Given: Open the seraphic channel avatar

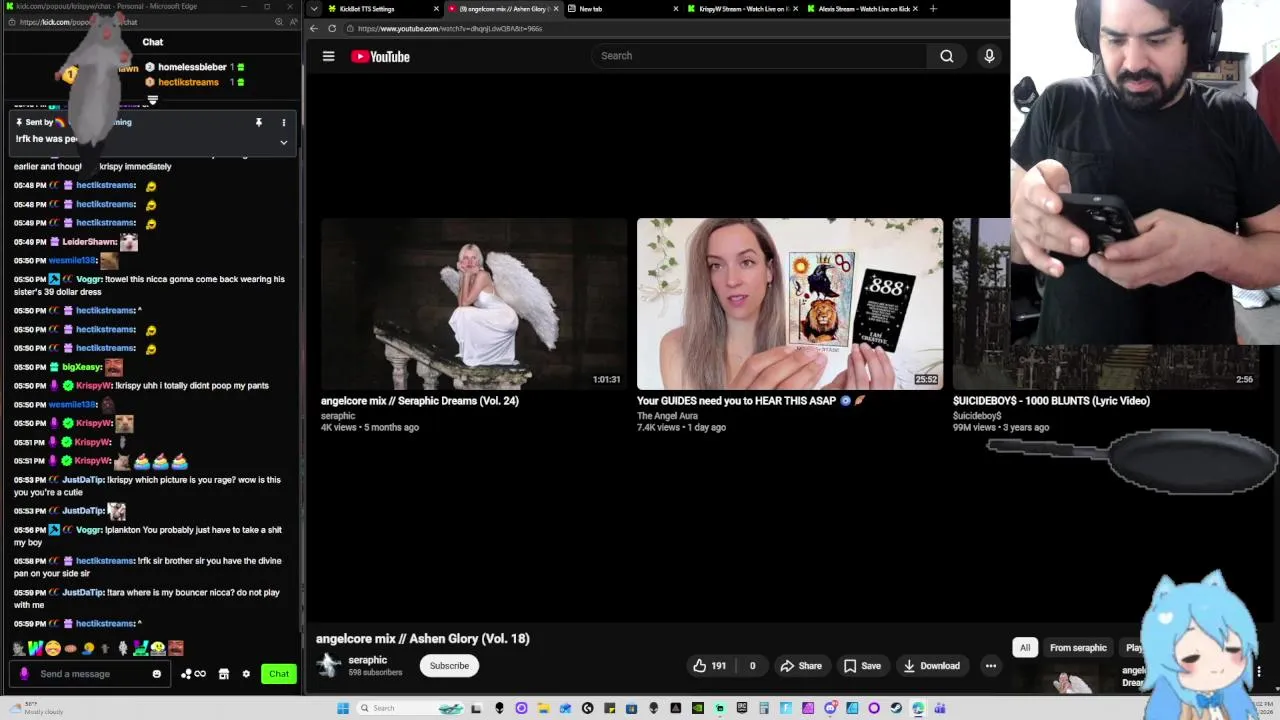Looking at the screenshot, I should pyautogui.click(x=328, y=665).
